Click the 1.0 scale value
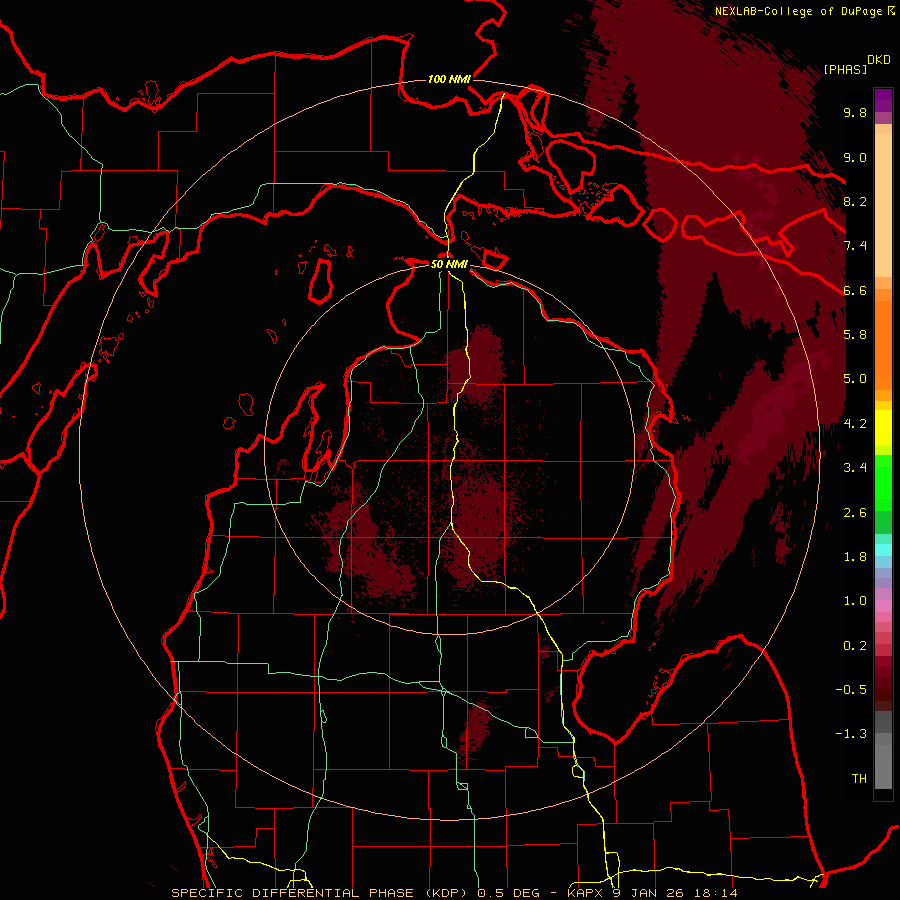This screenshot has height=900, width=900. click(855, 600)
